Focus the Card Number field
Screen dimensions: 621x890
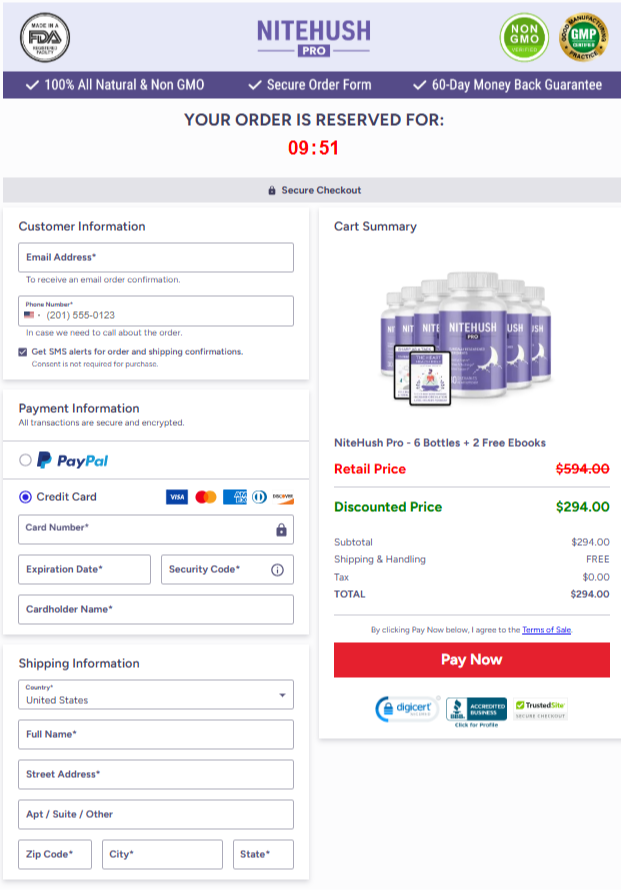(x=145, y=529)
